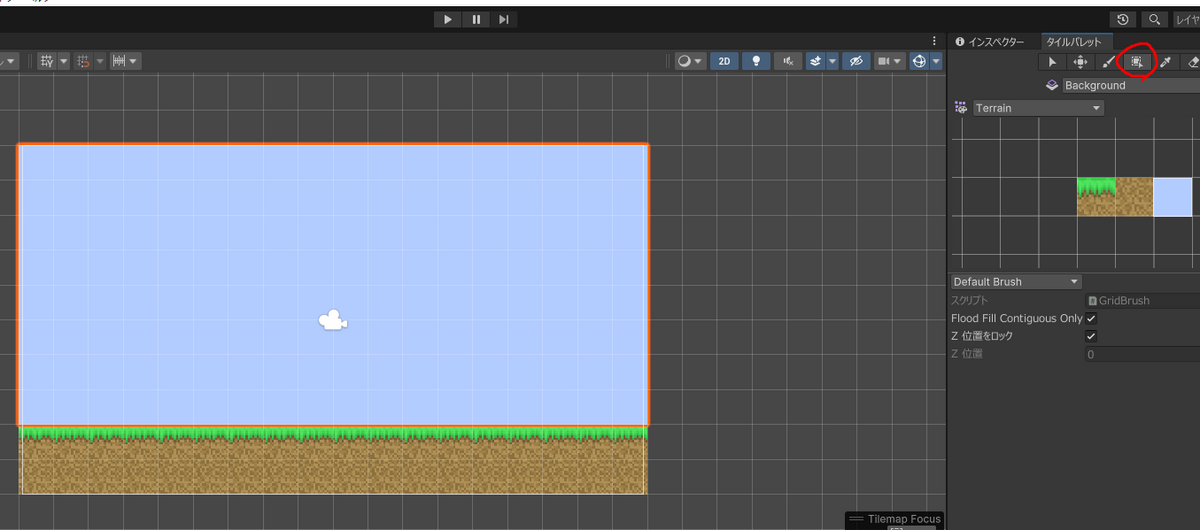Click the Z 位置 value field
Image resolution: width=1200 pixels, height=530 pixels.
[x=1142, y=354]
